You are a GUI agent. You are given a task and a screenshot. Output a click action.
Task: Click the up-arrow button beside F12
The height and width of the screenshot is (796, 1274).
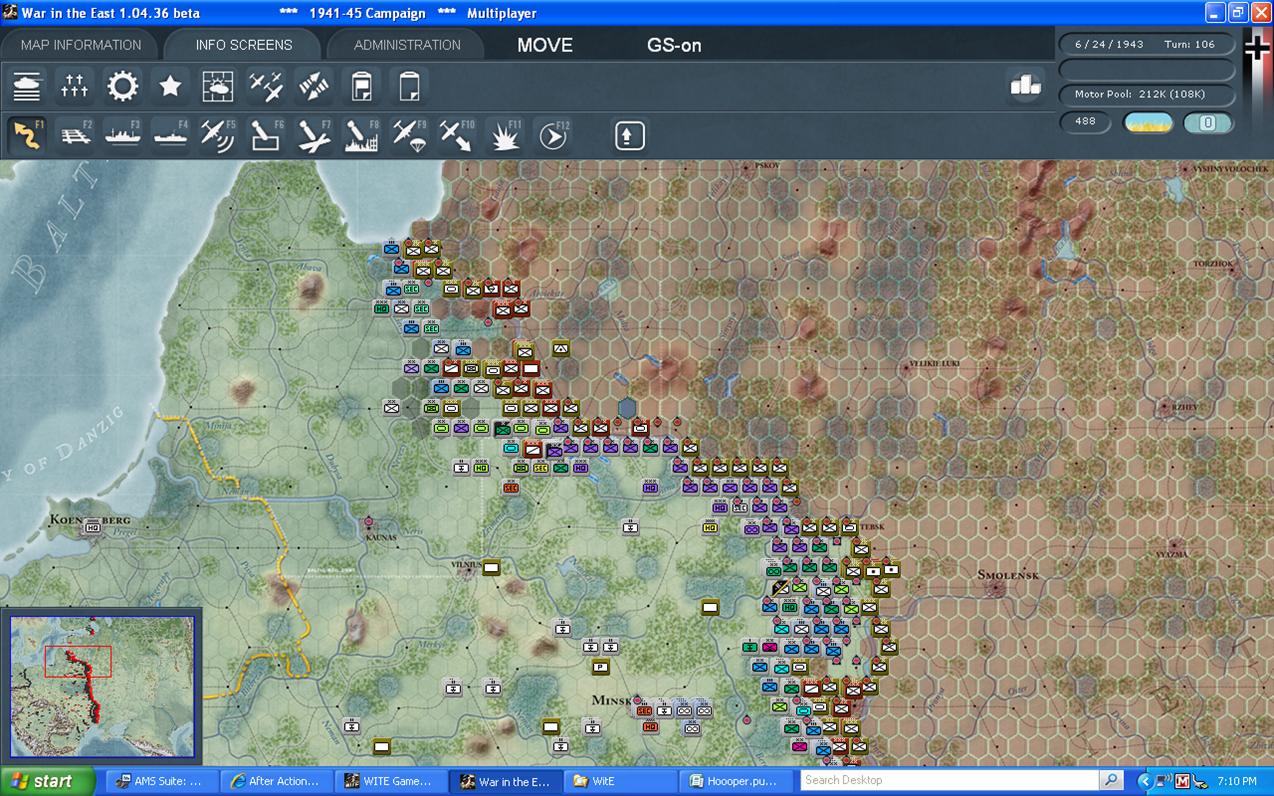coord(629,135)
